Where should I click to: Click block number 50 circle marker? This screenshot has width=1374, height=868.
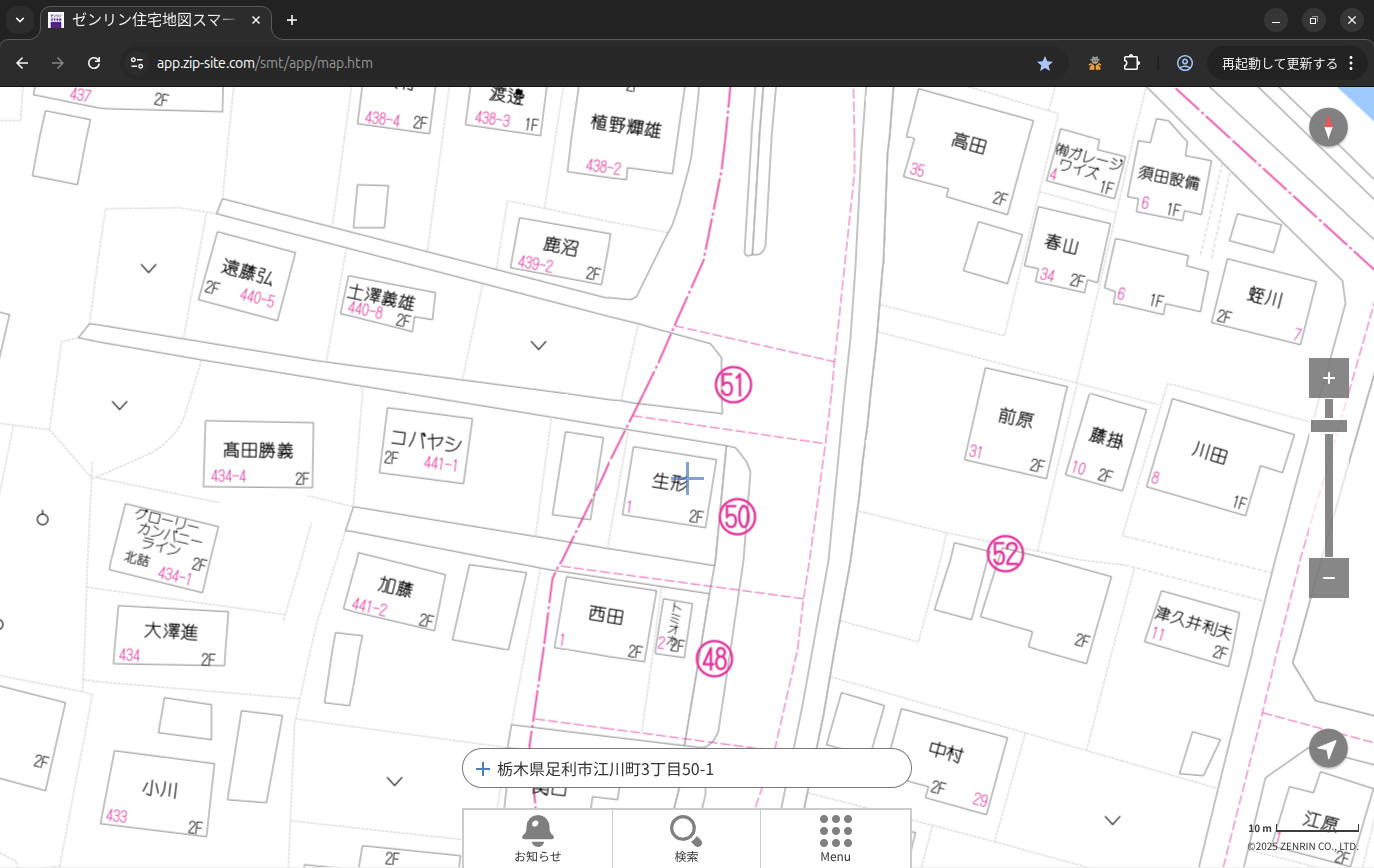coord(737,517)
